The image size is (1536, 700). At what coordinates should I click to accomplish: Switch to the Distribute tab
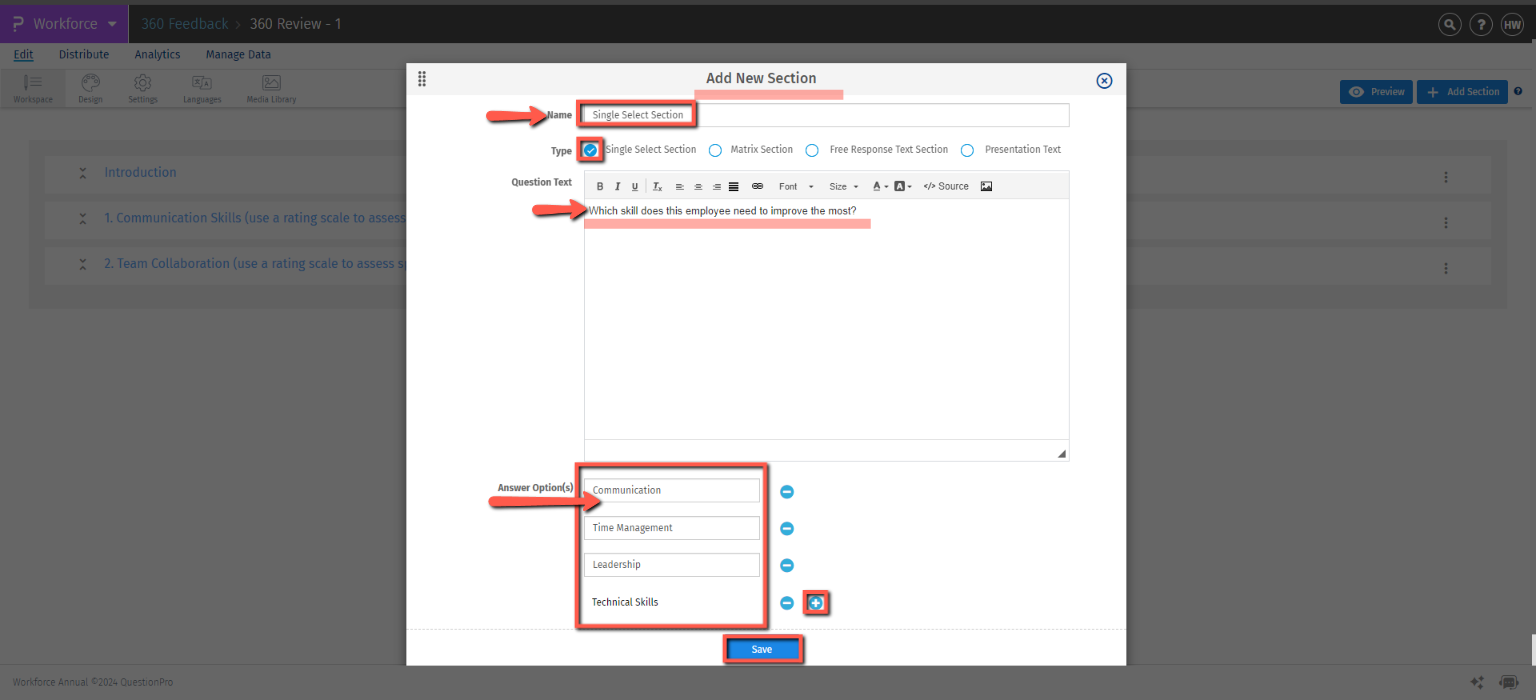[x=84, y=54]
